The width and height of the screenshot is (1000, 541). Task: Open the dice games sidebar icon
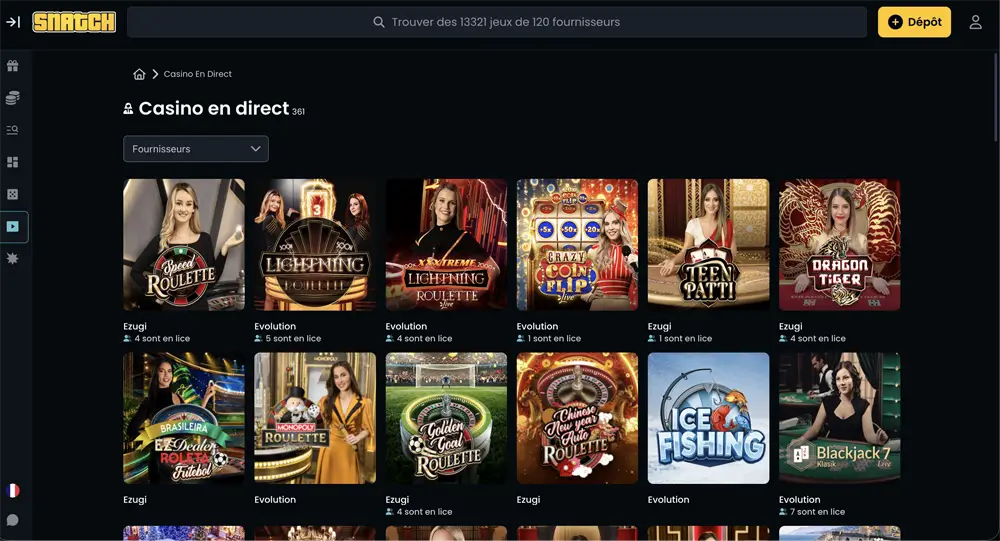13,194
